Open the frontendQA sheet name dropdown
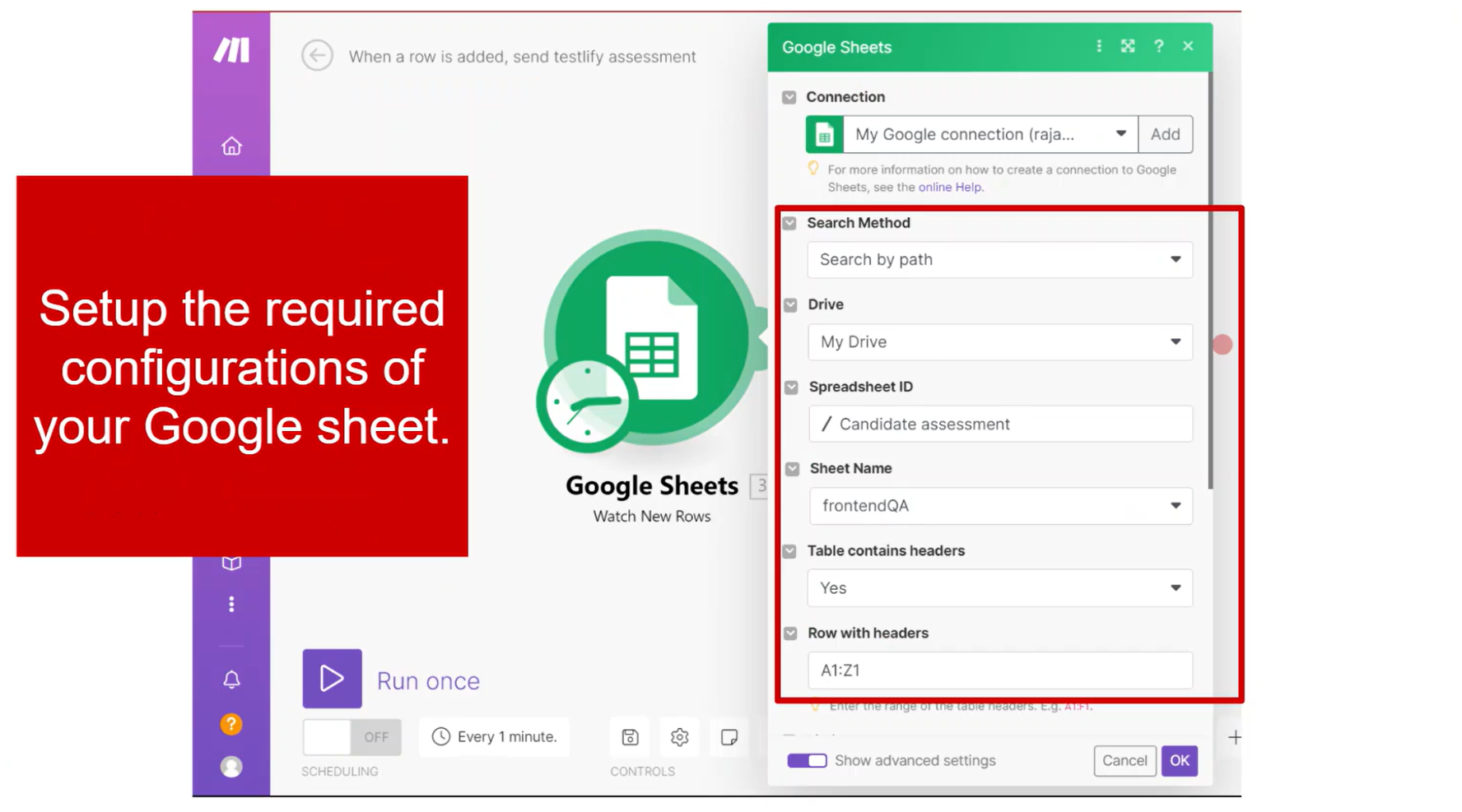Image resolution: width=1462 pixels, height=812 pixels. point(1001,506)
